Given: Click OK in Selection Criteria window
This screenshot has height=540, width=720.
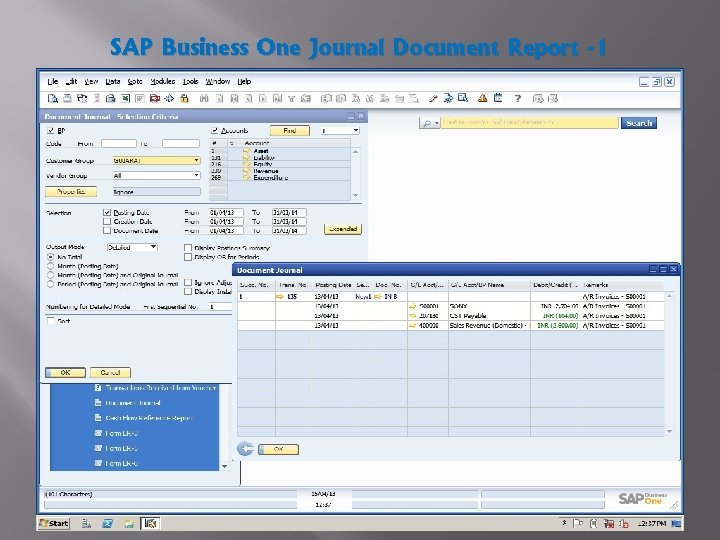Looking at the screenshot, I should pos(65,372).
